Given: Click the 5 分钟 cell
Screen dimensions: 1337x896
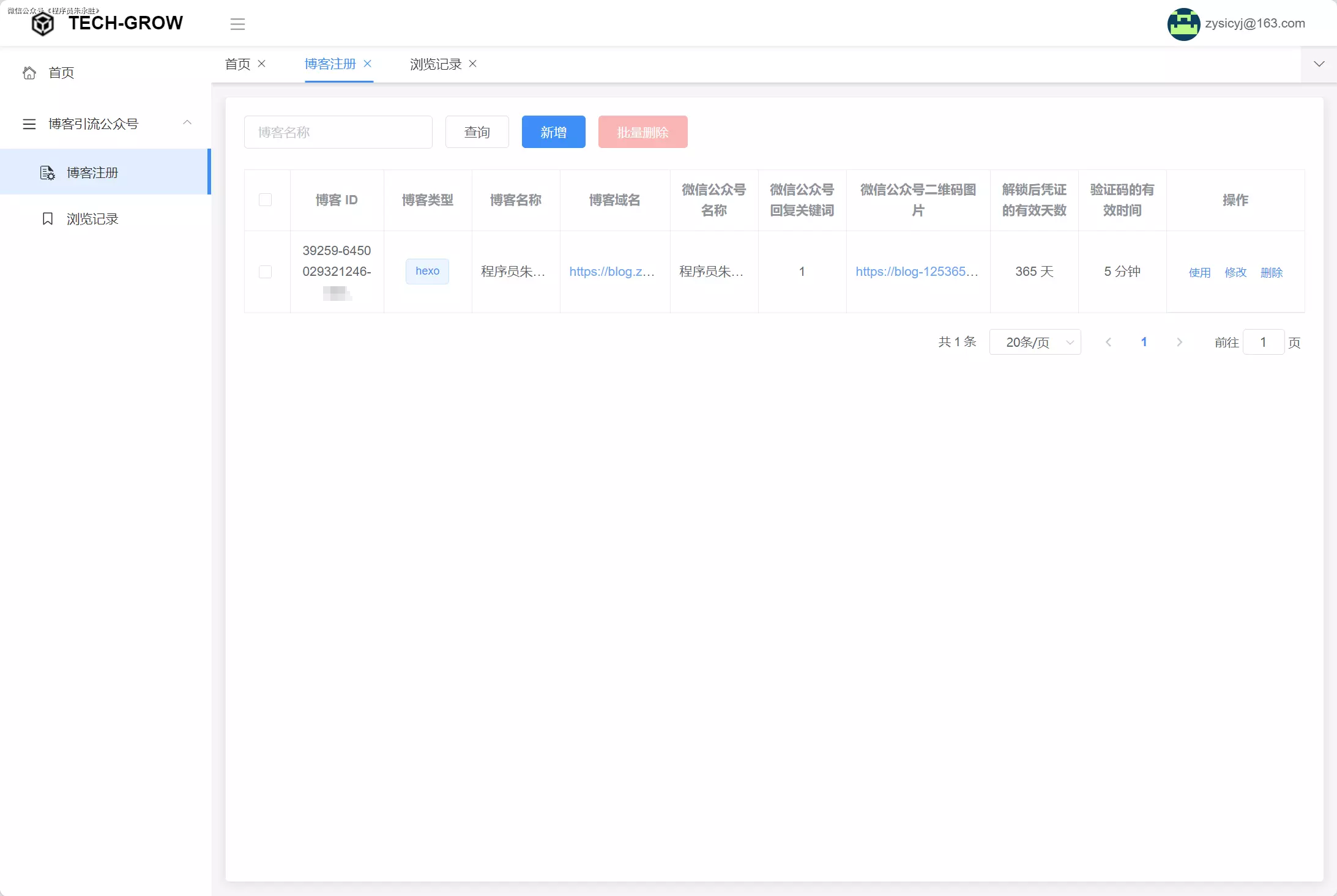Looking at the screenshot, I should point(1122,272).
